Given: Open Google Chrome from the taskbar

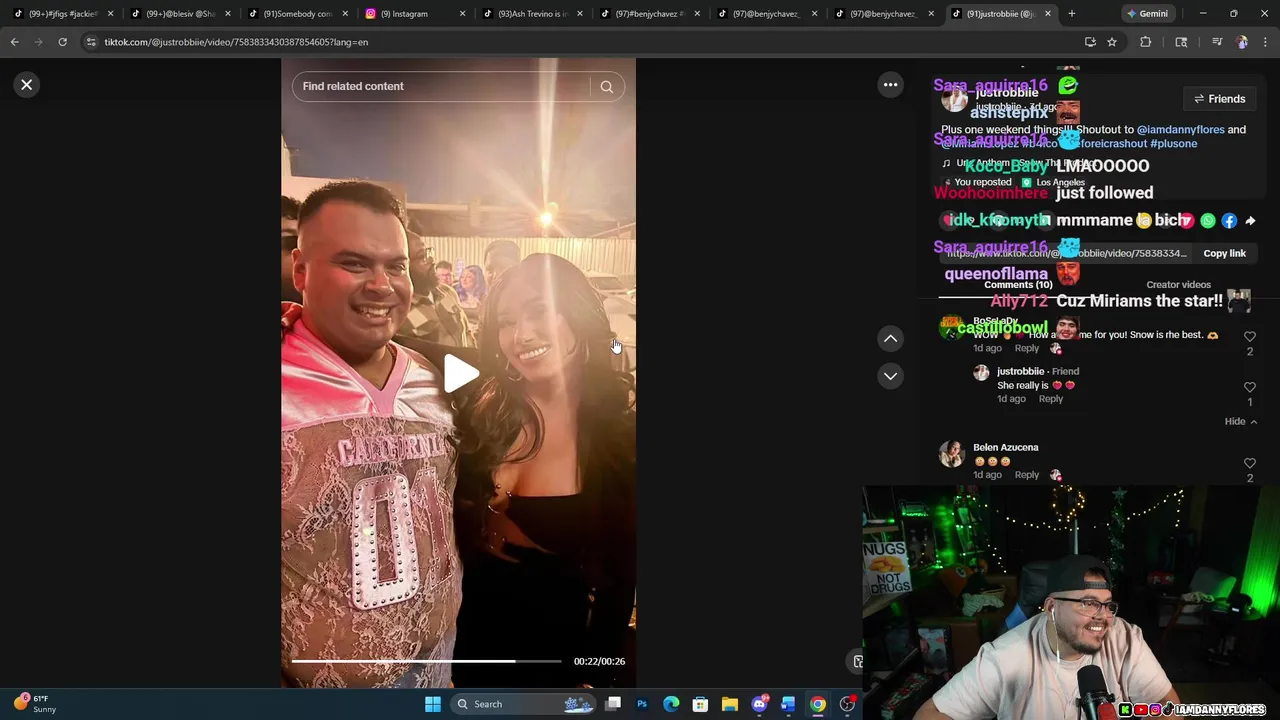Looking at the screenshot, I should coord(818,704).
